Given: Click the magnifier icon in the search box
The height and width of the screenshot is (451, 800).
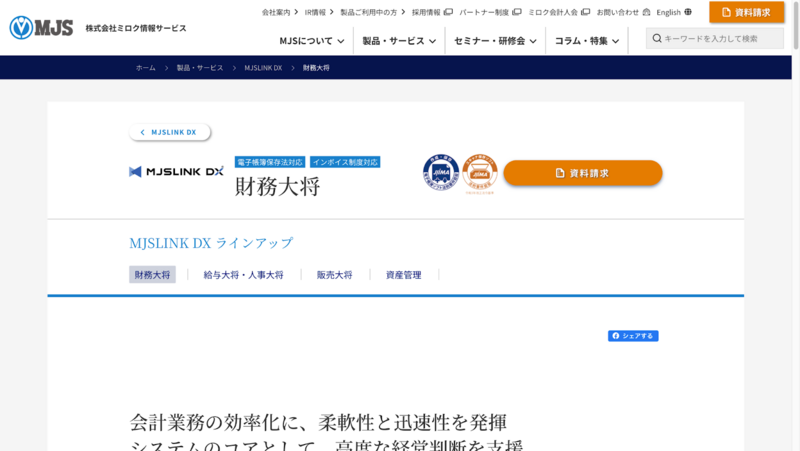Looking at the screenshot, I should click(x=657, y=38).
